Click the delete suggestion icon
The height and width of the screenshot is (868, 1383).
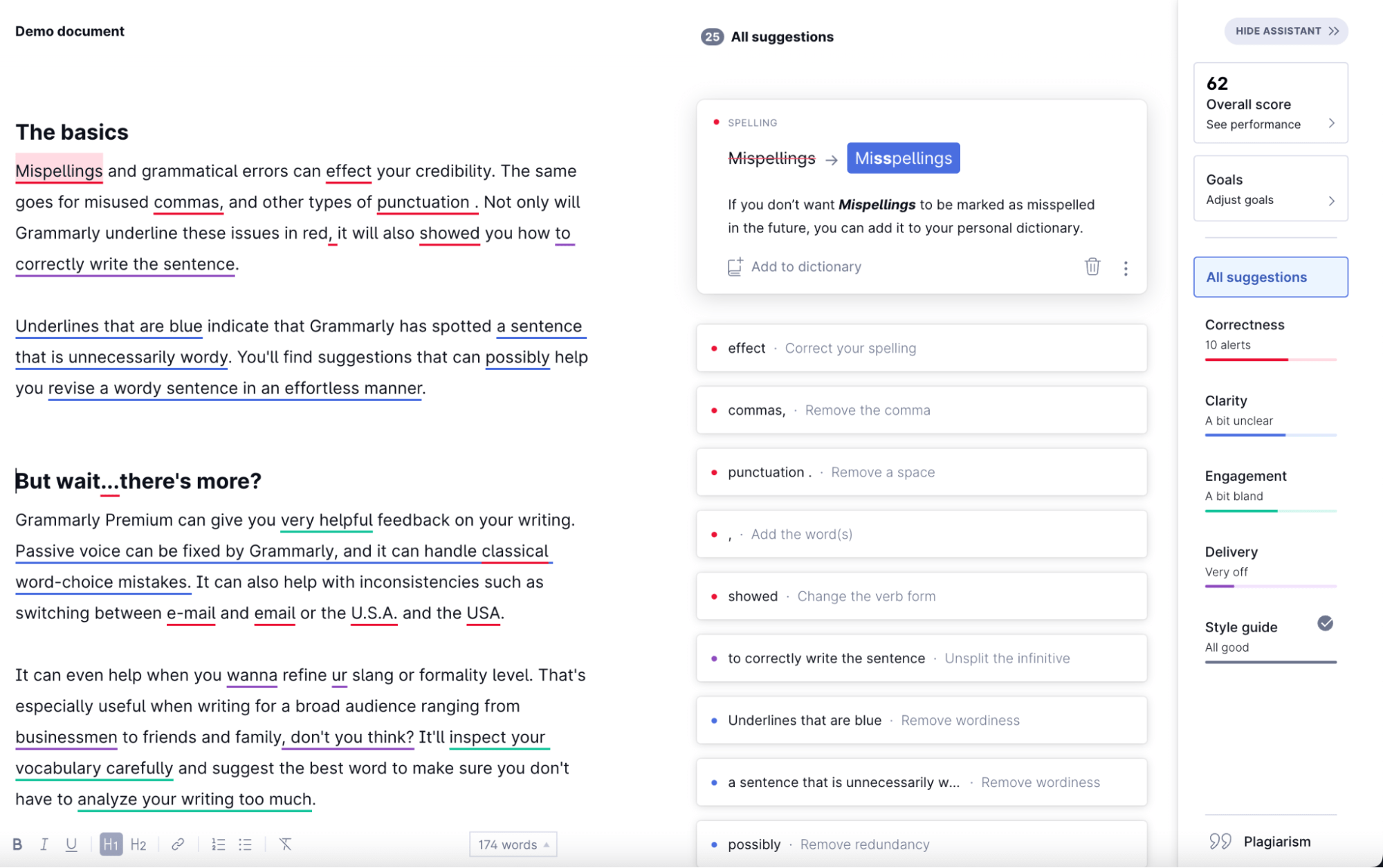(x=1093, y=266)
